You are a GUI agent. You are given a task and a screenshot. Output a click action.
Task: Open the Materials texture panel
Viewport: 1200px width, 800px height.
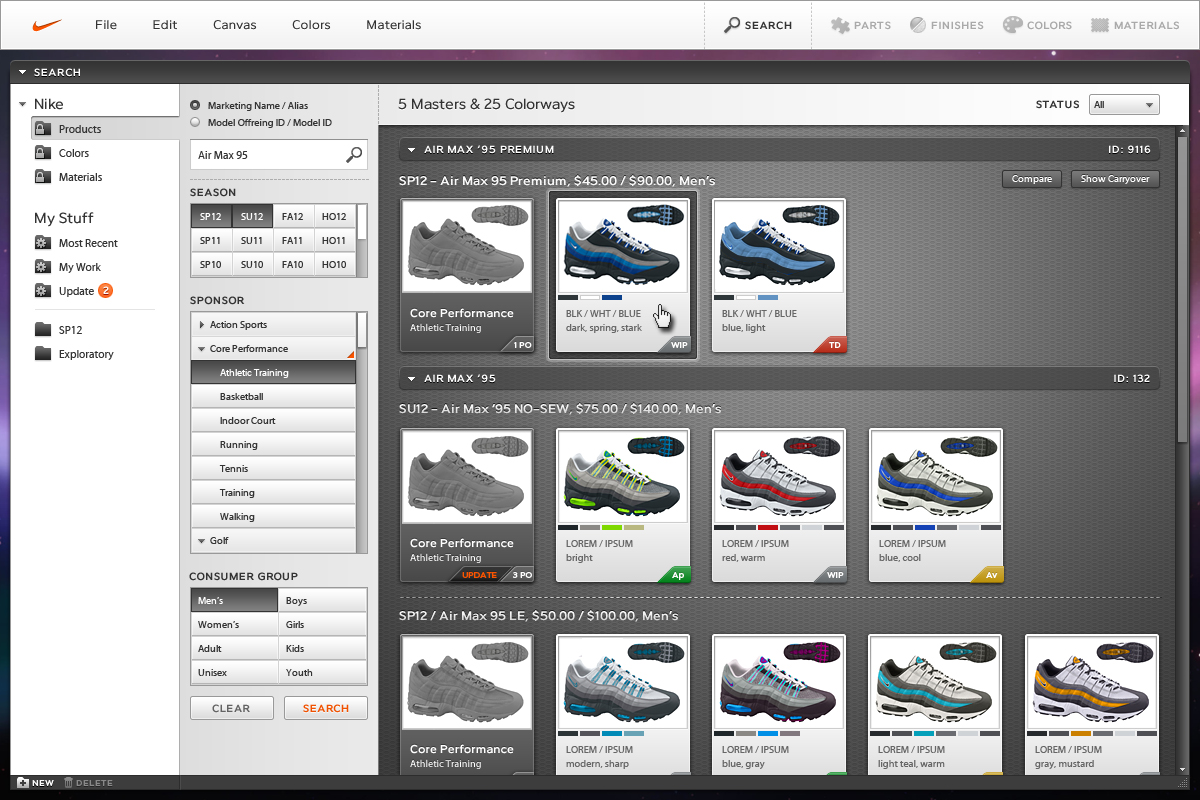point(1100,25)
